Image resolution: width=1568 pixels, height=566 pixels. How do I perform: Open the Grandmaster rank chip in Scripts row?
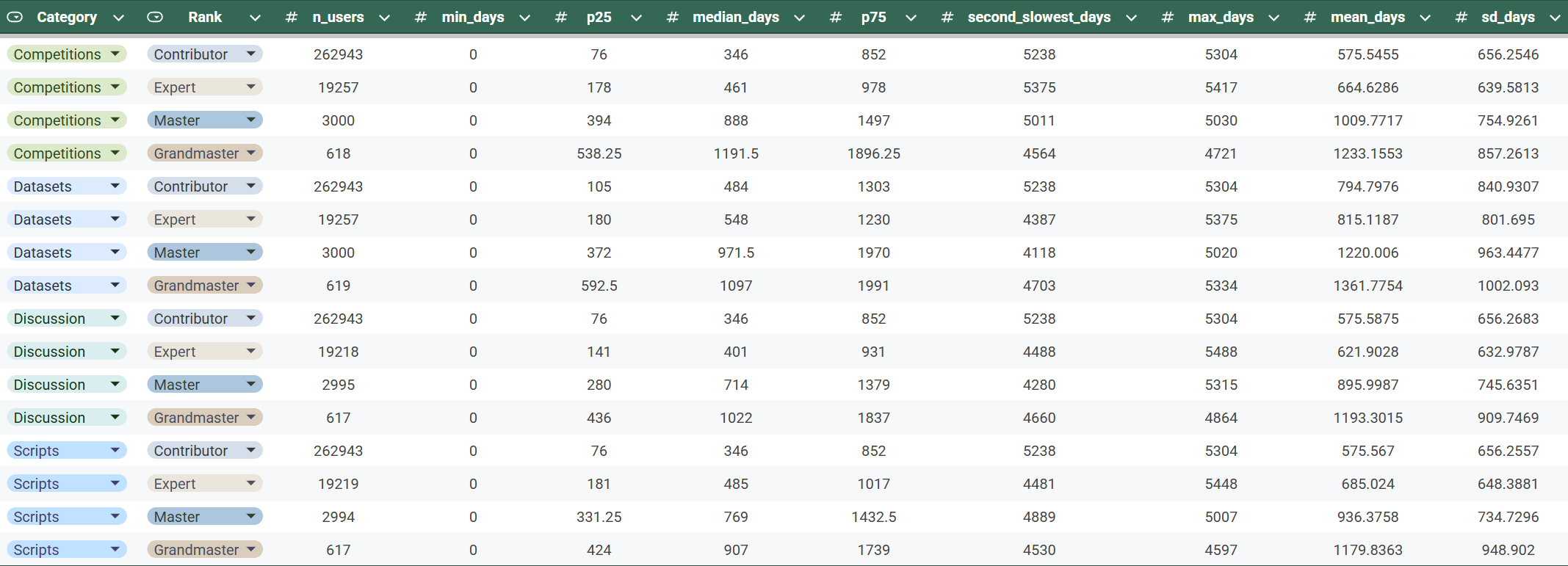[x=205, y=550]
